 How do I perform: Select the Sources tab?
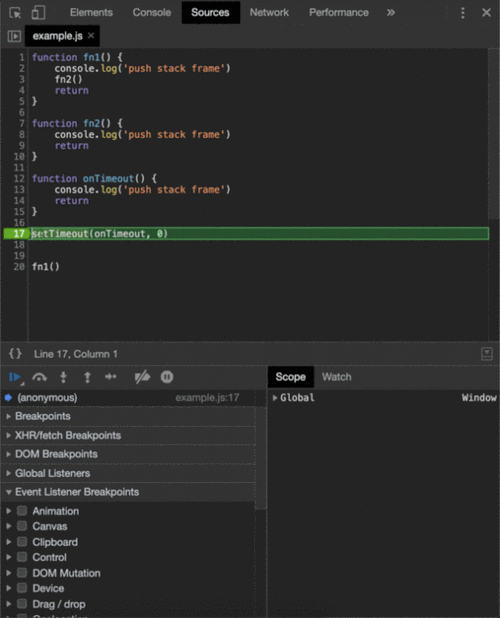[x=210, y=13]
